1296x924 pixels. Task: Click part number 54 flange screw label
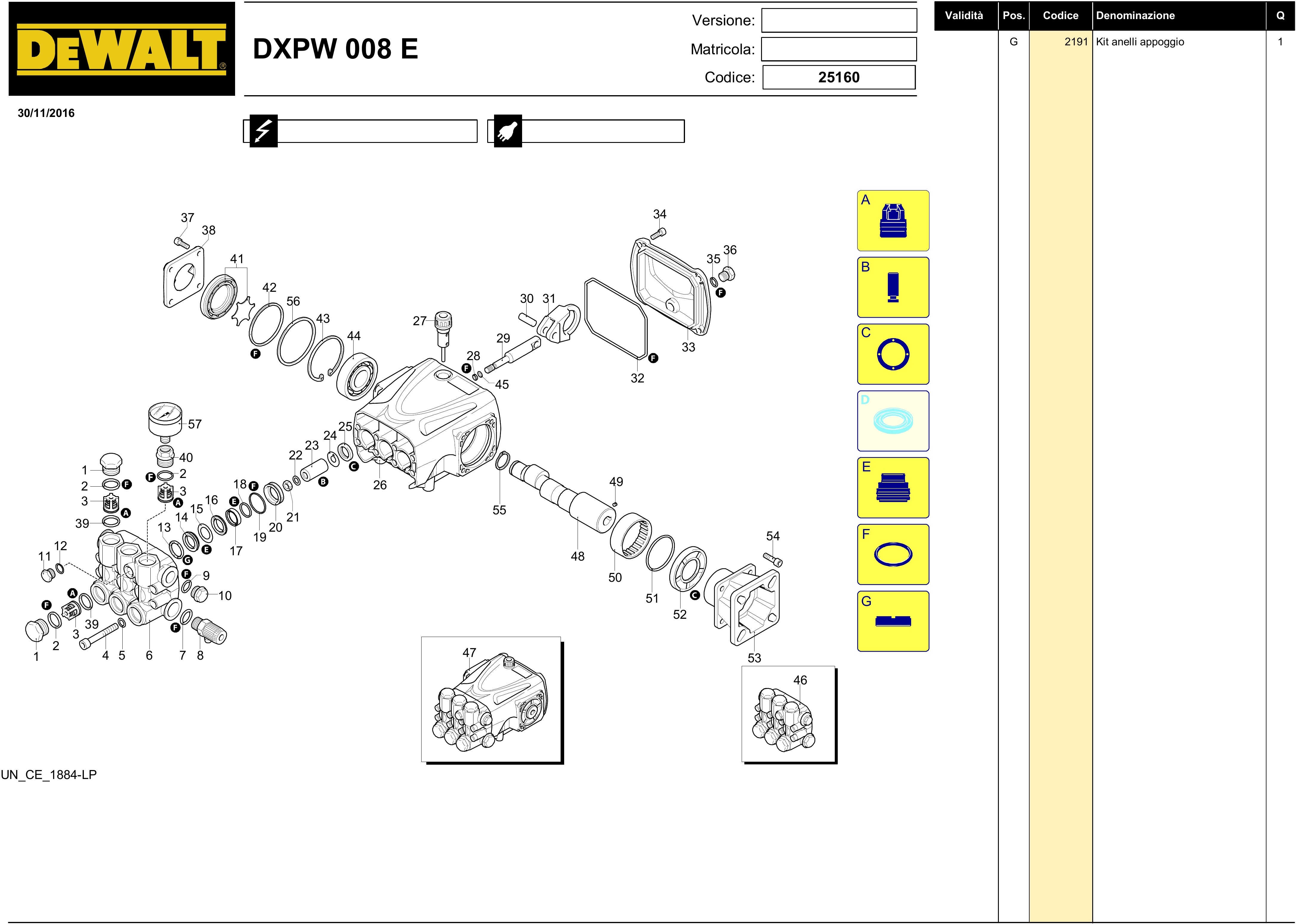[773, 536]
